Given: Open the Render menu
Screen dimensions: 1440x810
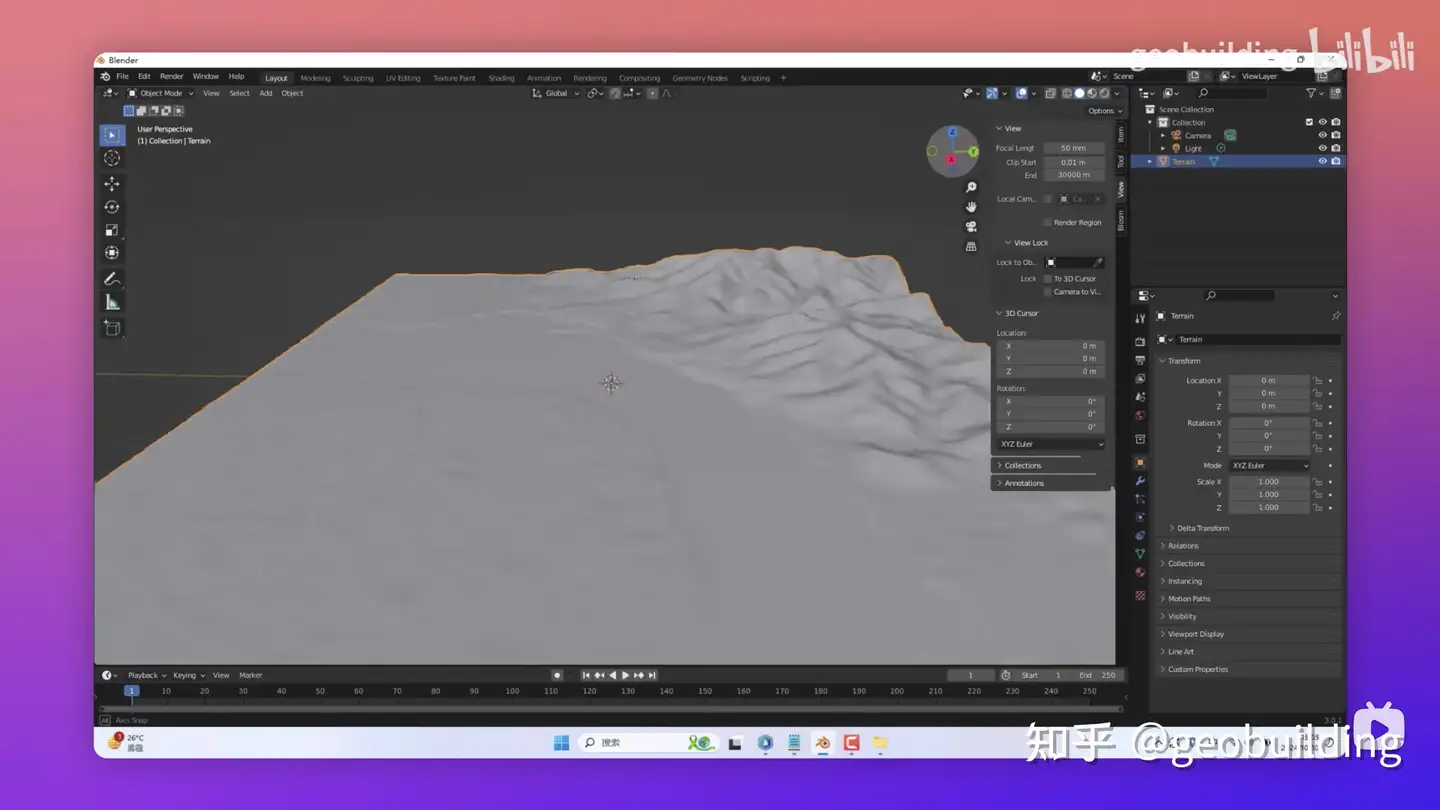Looking at the screenshot, I should 172,77.
